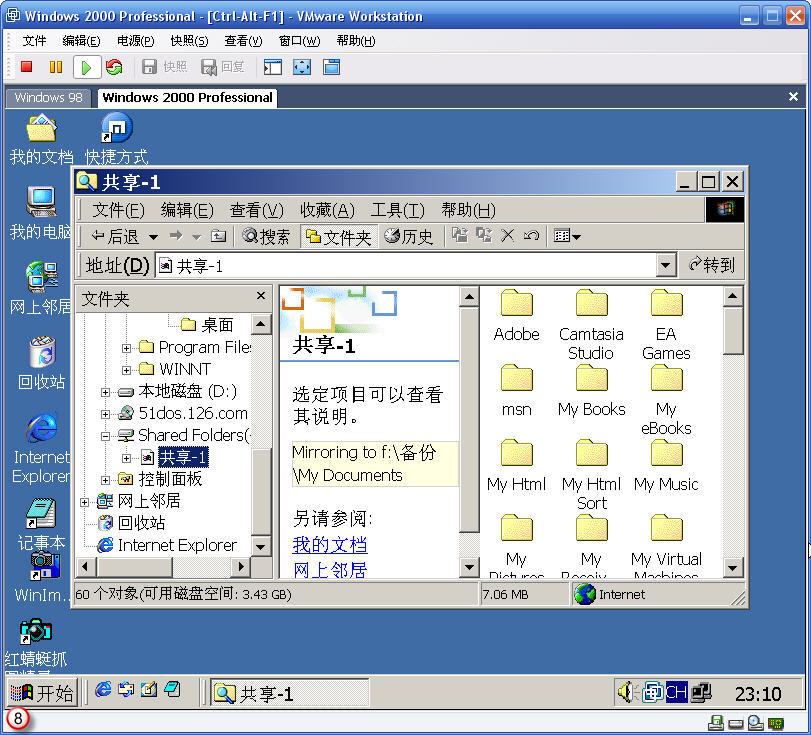Screen dimensions: 811x735
Task: Open the Explorer 查看(V) menu
Action: pos(257,210)
